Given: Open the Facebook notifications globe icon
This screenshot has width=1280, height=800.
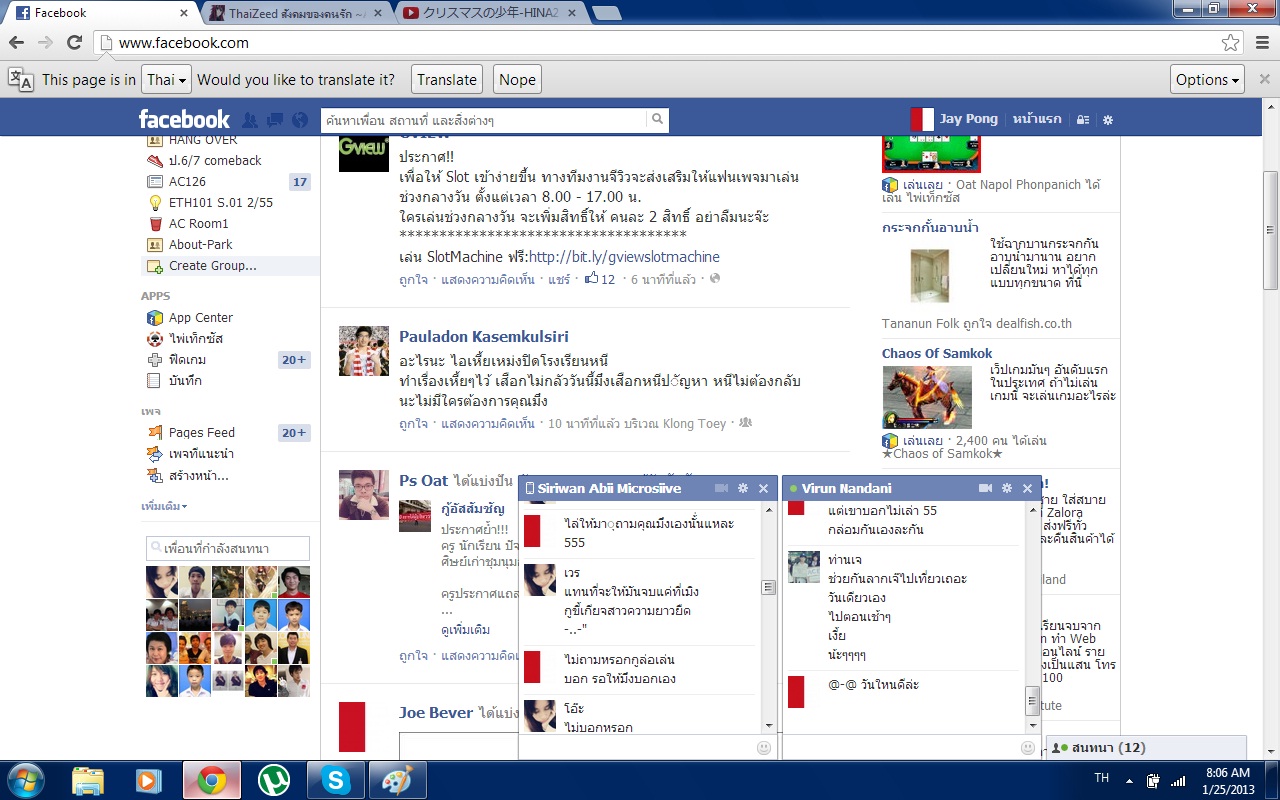Looking at the screenshot, I should 300,120.
